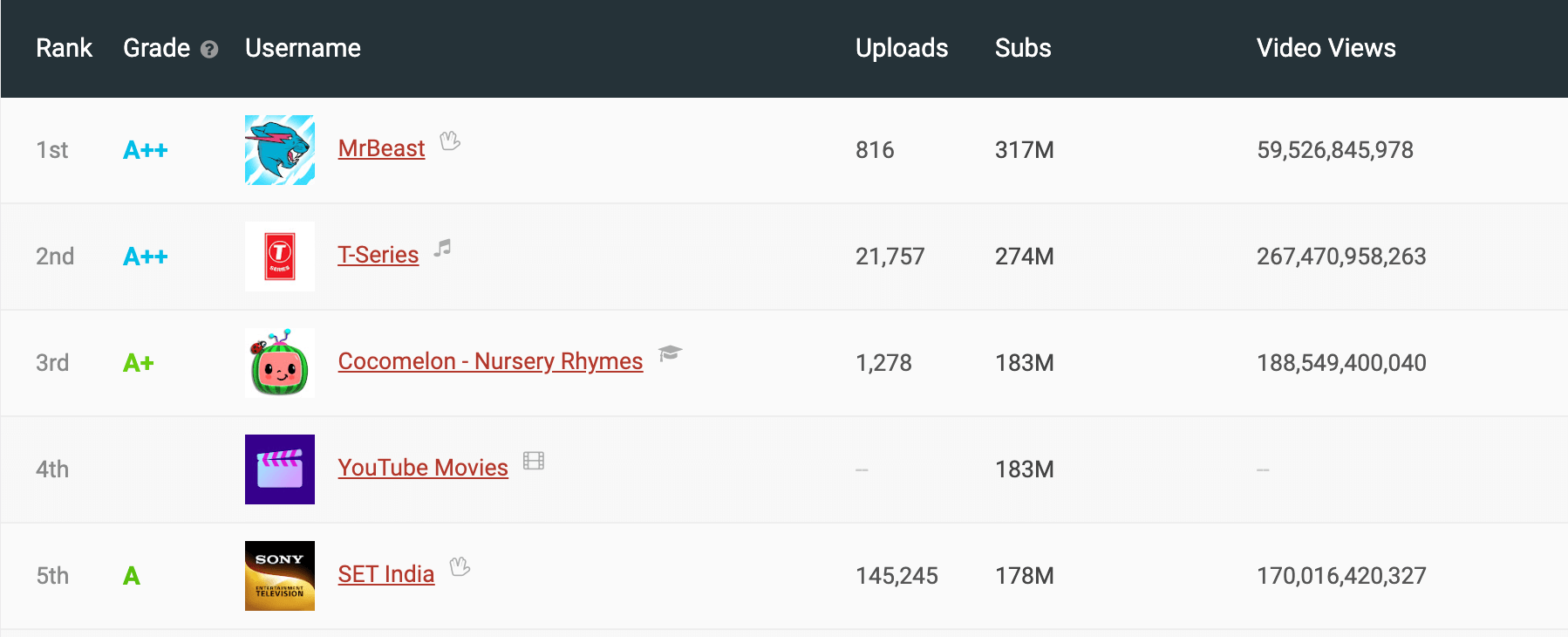Select the A grade badge for SET India
The height and width of the screenshot is (637, 1568).
point(132,575)
